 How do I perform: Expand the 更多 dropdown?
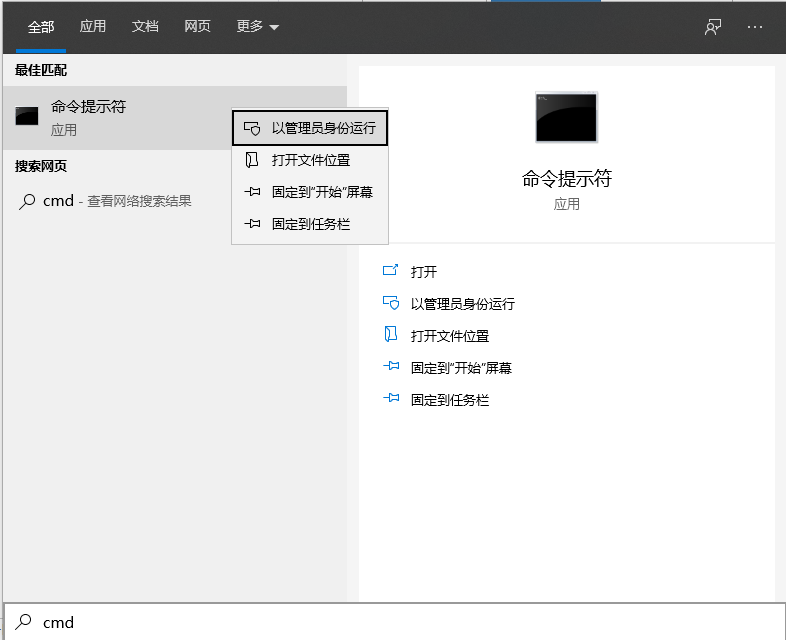pos(258,27)
